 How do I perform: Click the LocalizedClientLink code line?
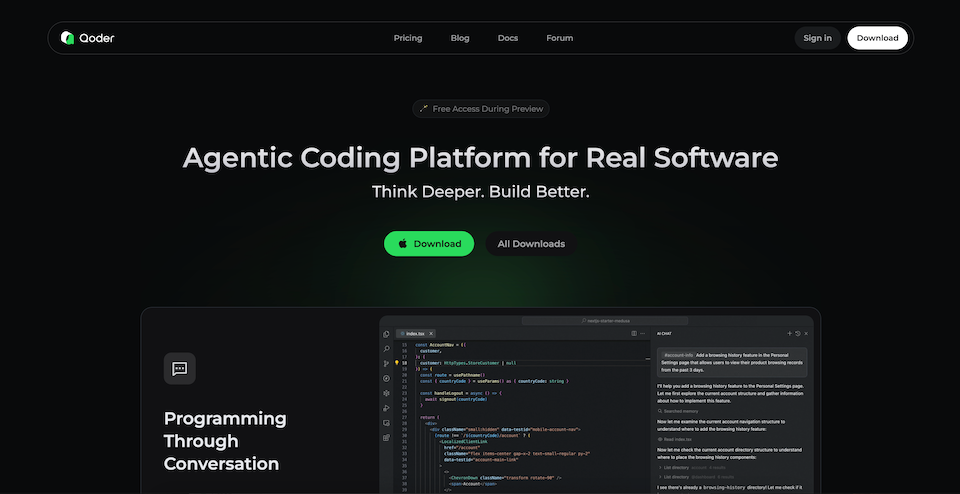[463, 441]
